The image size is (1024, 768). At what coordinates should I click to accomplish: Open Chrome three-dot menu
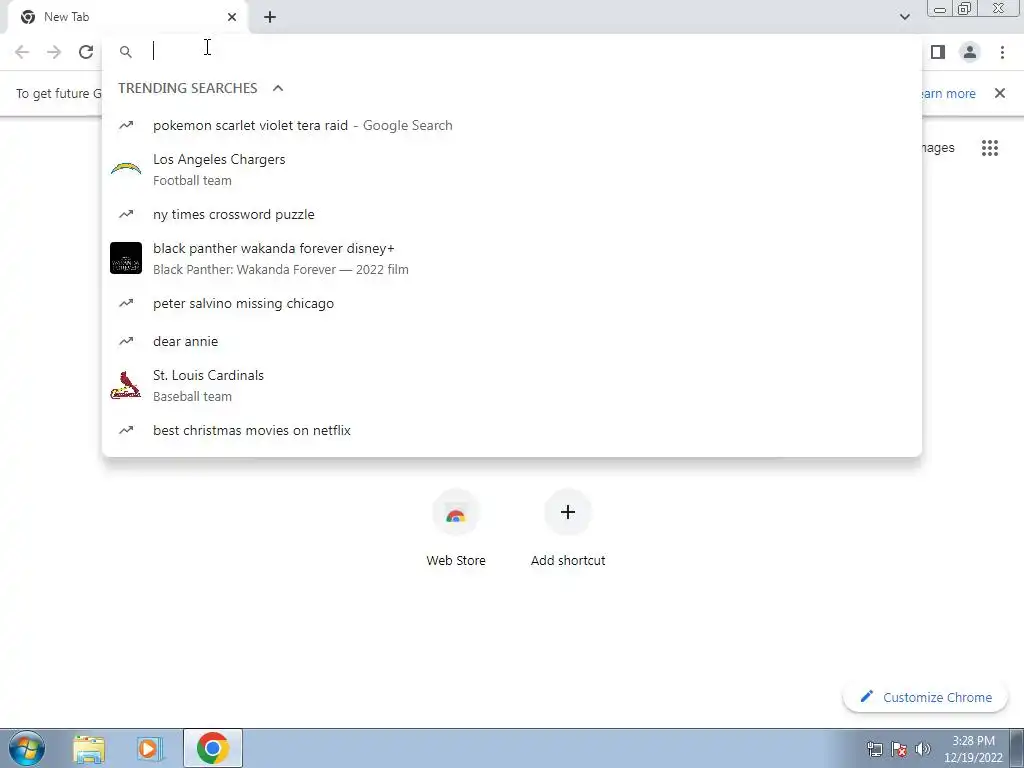coord(1002,52)
